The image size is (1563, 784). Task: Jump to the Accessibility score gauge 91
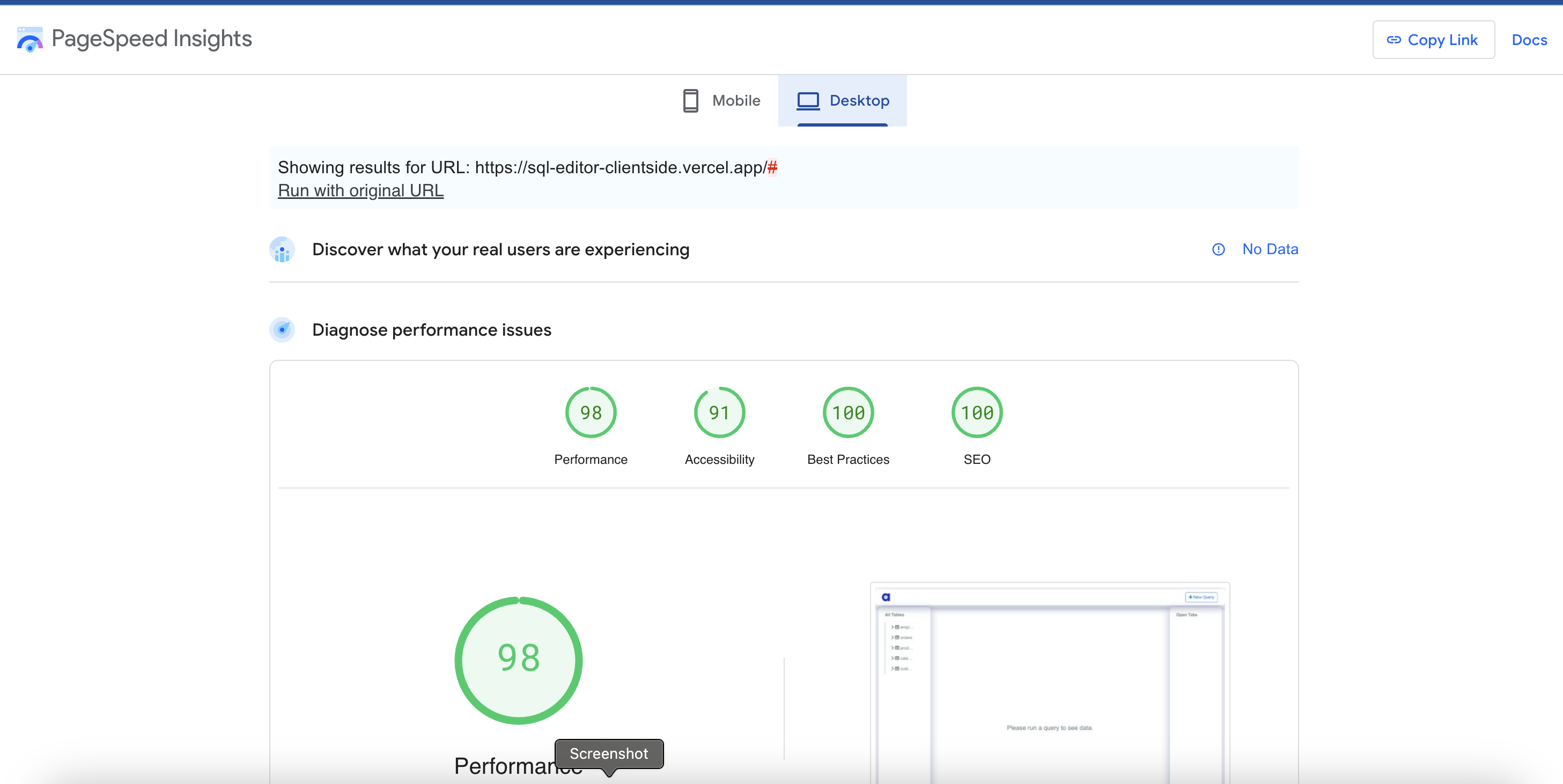719,412
